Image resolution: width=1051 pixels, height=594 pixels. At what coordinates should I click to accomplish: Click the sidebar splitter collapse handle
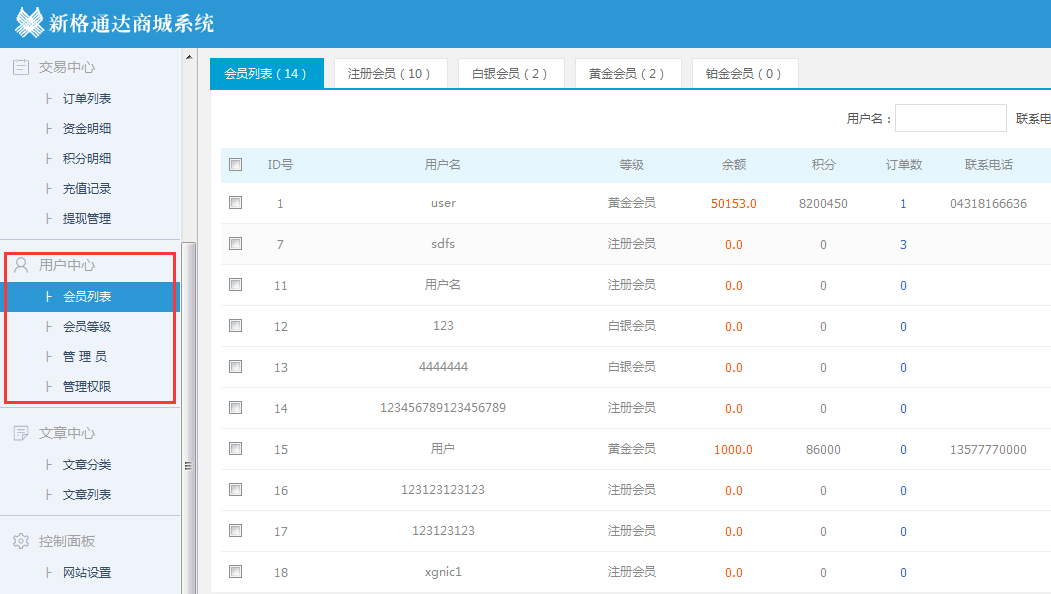(x=188, y=465)
